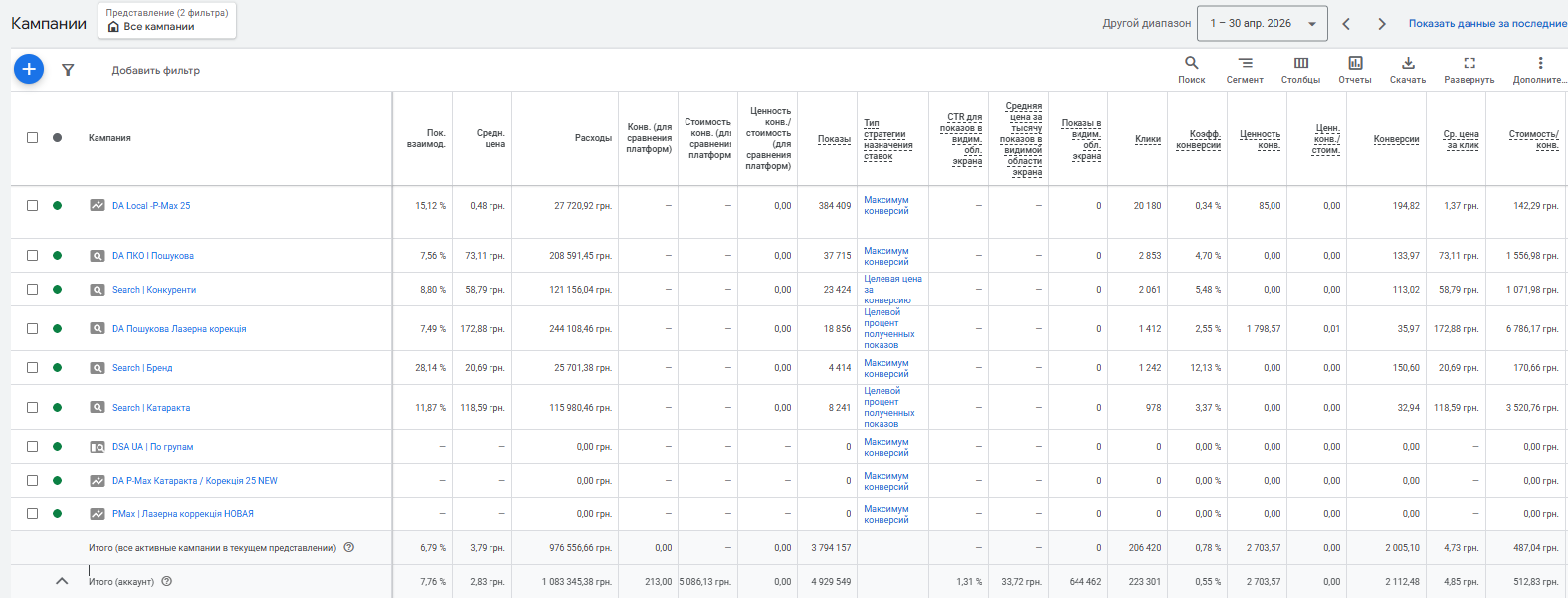Click the search-type icon for Search | Конкуренти
This screenshot has height=598, width=1568.
98,290
